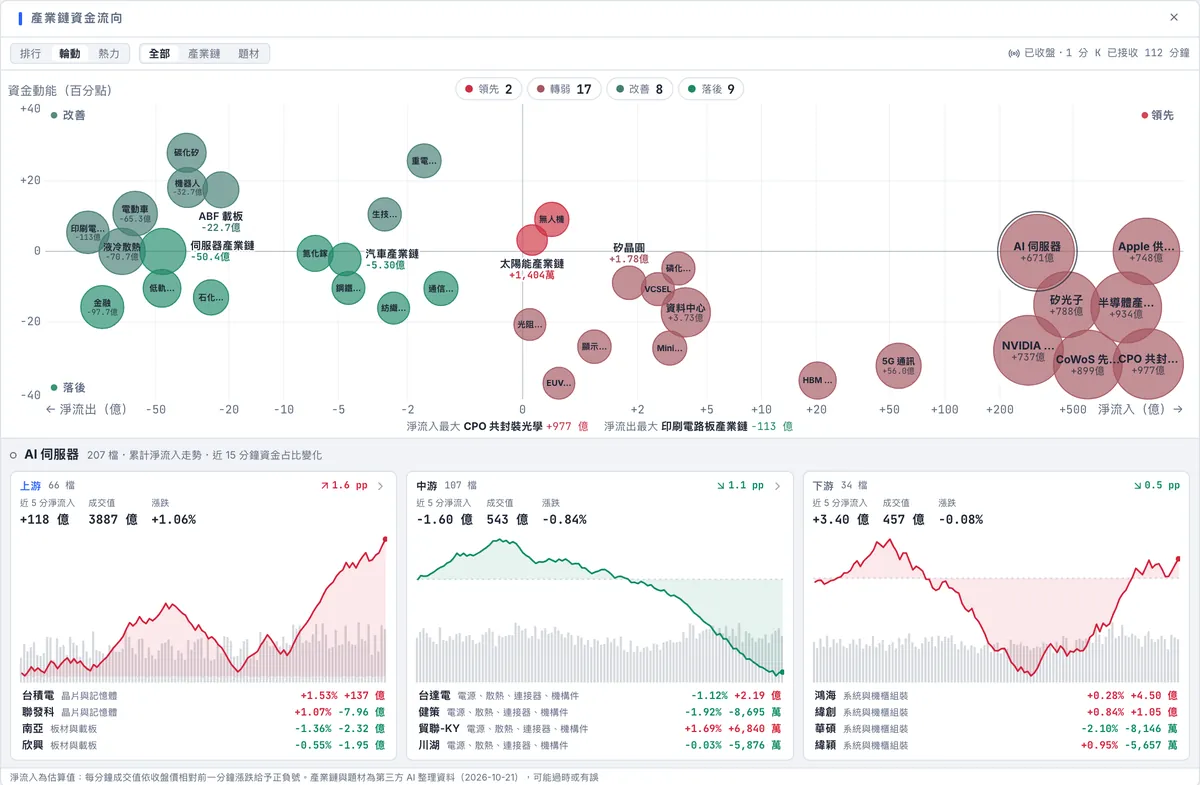The height and width of the screenshot is (785, 1200).
Task: Toggle the 改善 8 legend chip
Action: pyautogui.click(x=639, y=89)
